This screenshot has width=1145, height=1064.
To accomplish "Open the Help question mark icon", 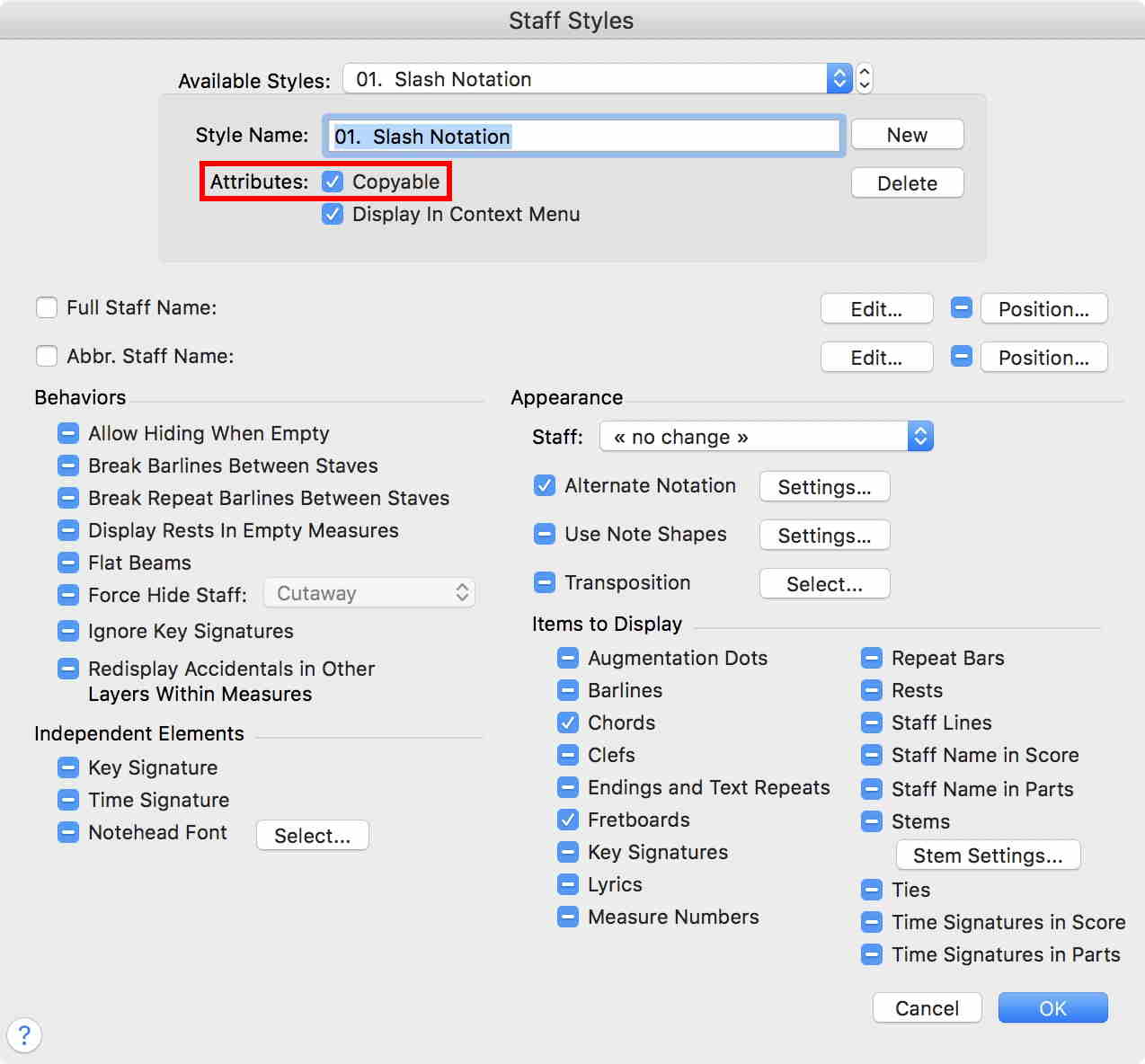I will [x=24, y=1035].
